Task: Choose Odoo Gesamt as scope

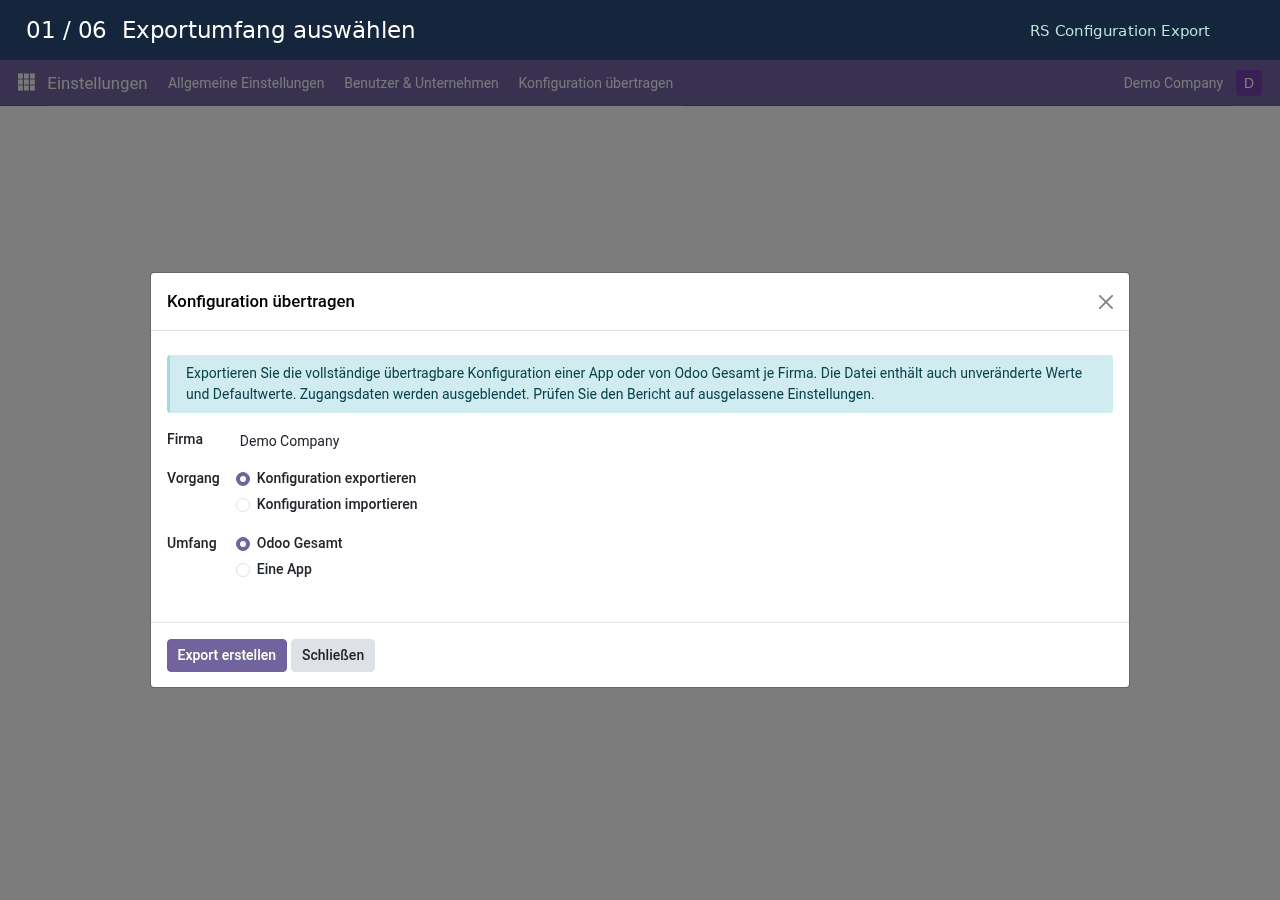Action: tap(243, 544)
